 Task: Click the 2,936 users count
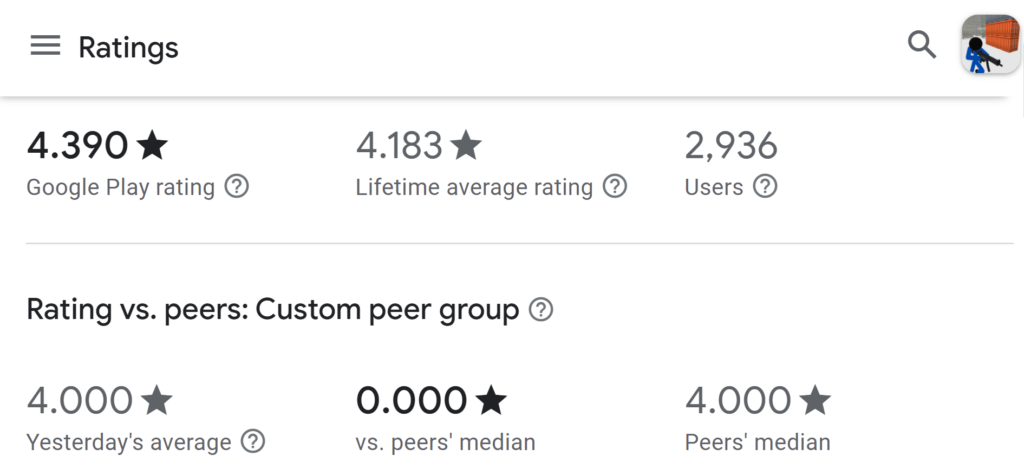tap(731, 145)
